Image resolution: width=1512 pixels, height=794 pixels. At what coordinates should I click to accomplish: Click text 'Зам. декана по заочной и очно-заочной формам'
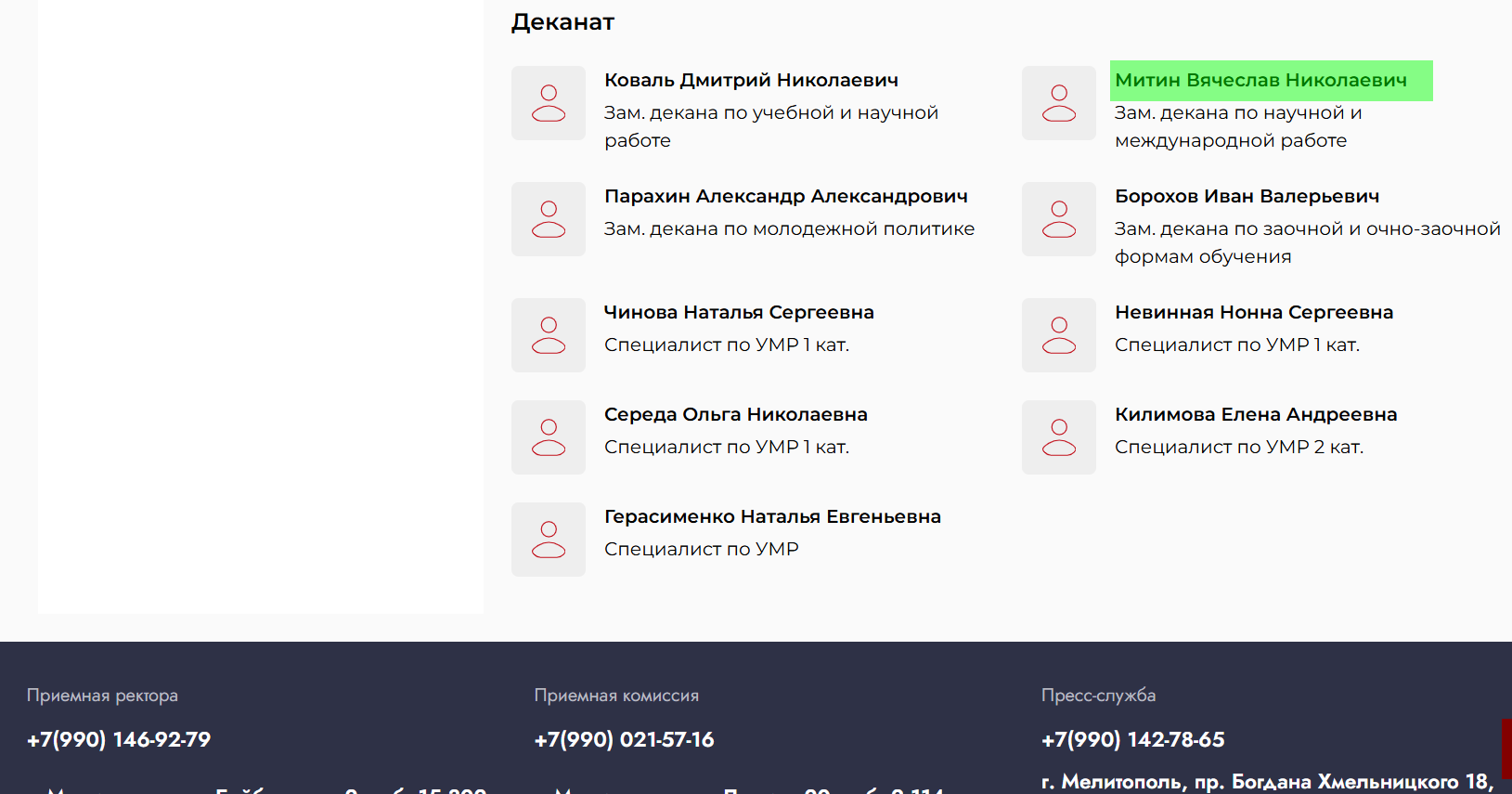[1308, 242]
